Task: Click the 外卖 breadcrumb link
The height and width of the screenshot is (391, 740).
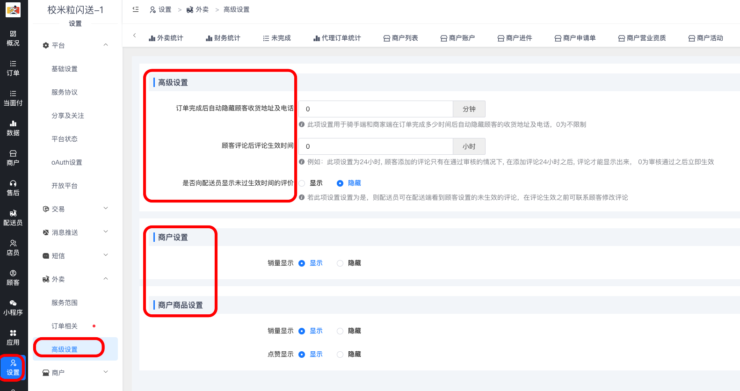Action: 198,9
